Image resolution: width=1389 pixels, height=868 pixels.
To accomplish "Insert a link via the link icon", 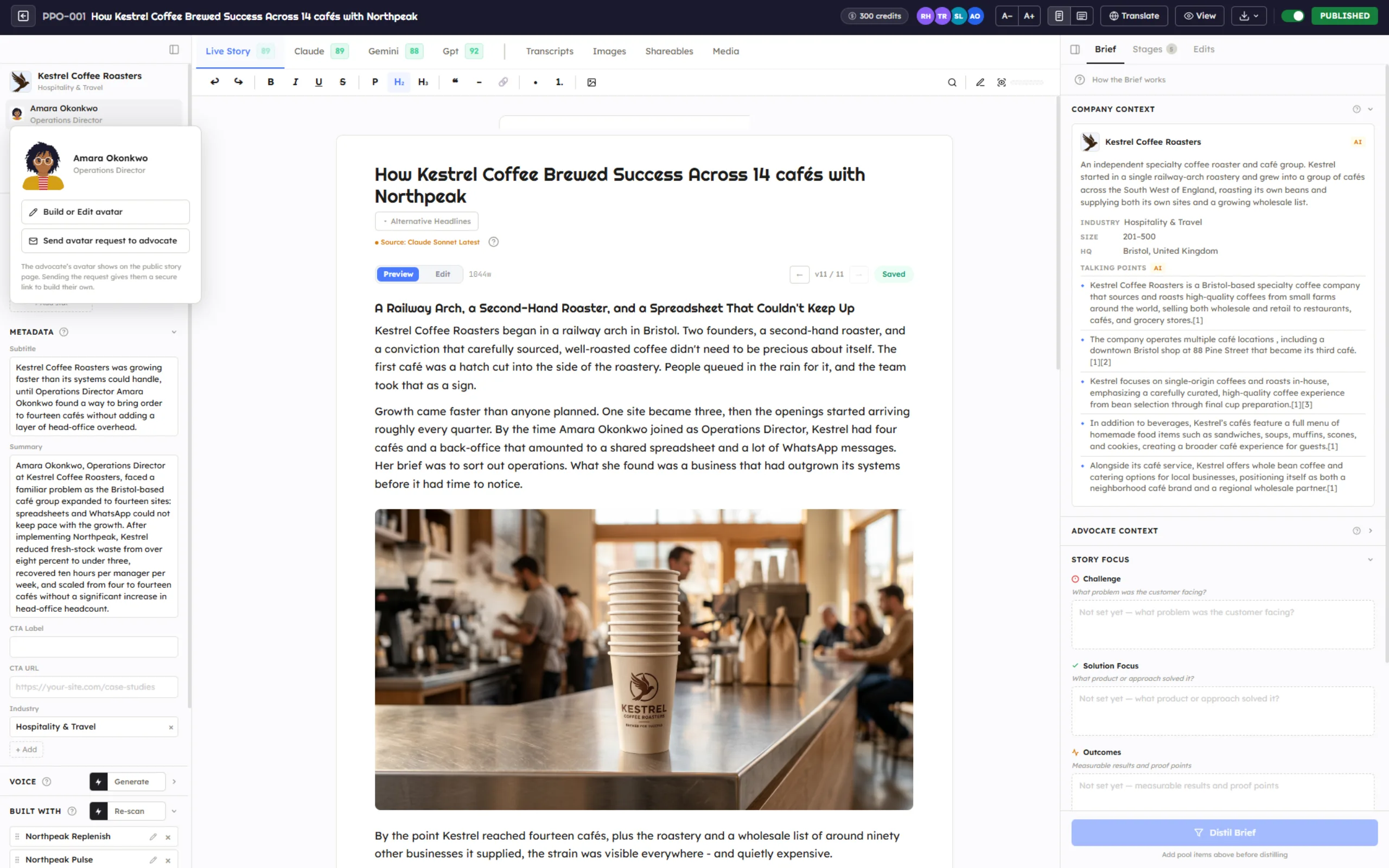I will [504, 82].
